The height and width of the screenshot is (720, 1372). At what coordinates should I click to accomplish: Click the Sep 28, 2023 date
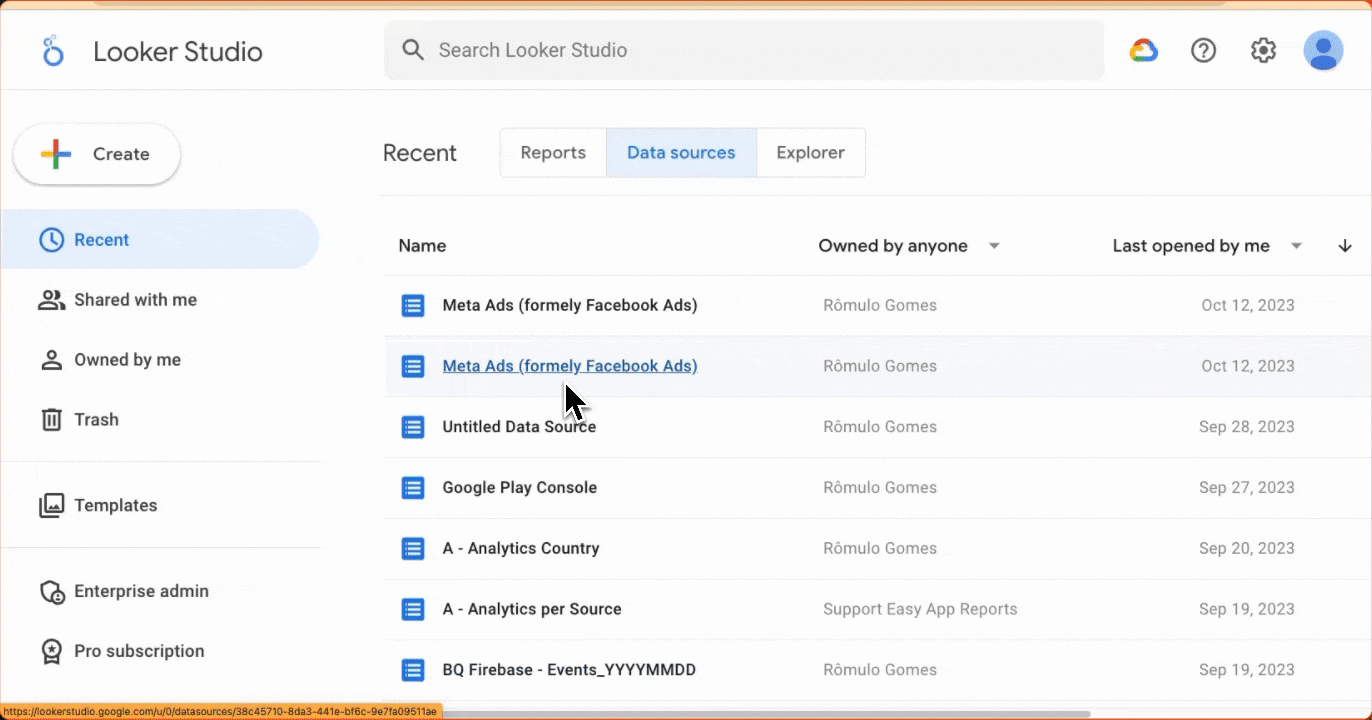pos(1247,427)
